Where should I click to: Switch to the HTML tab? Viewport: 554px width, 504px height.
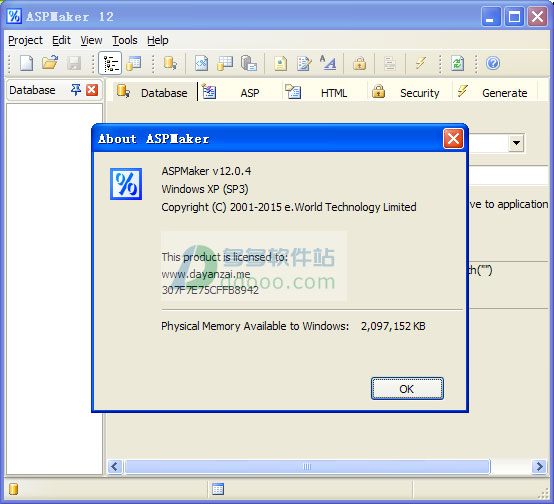(x=325, y=92)
